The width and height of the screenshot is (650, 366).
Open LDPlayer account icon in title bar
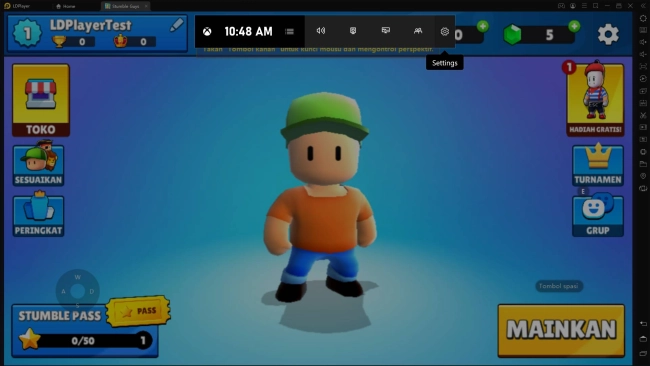(572, 6)
